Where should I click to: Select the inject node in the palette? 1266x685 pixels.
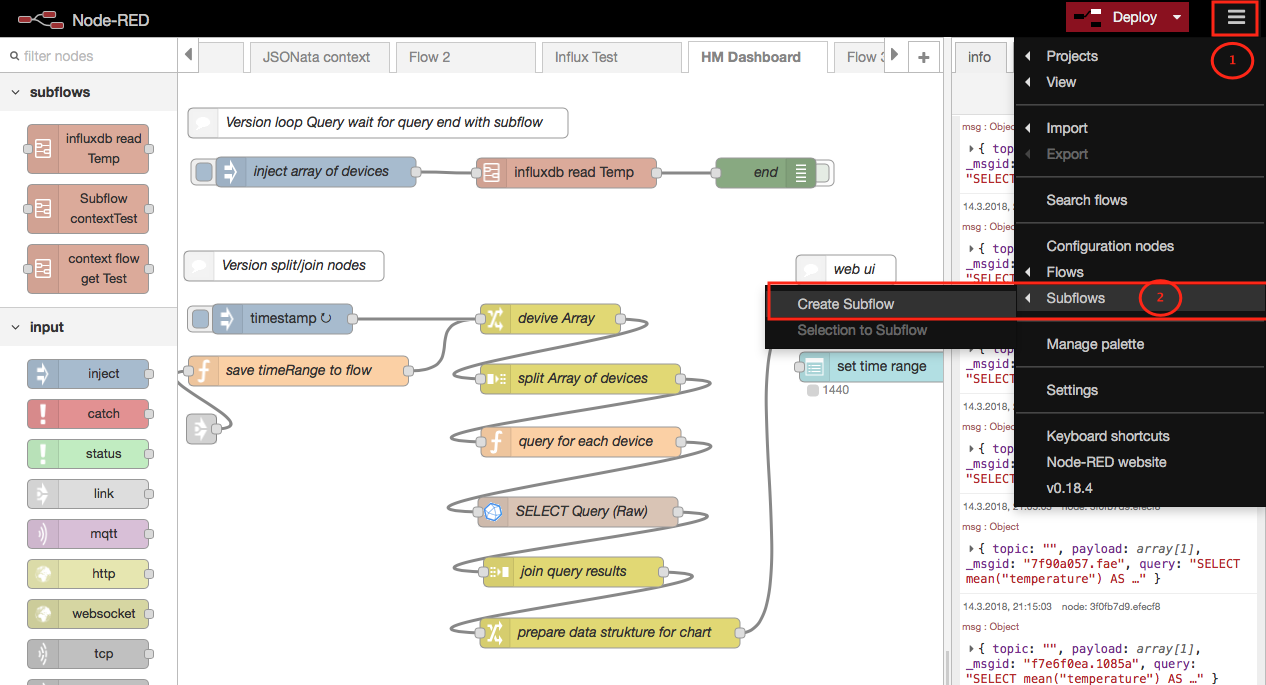(88, 374)
